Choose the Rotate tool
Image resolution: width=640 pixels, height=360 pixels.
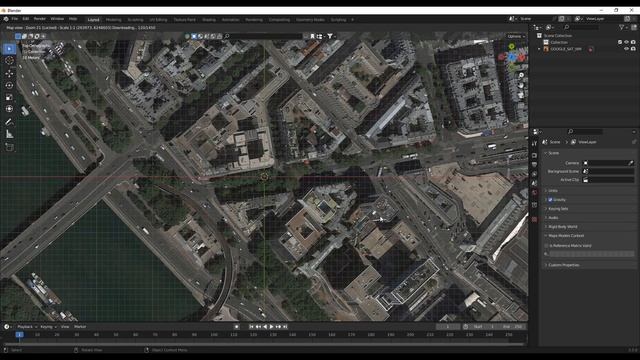point(9,85)
